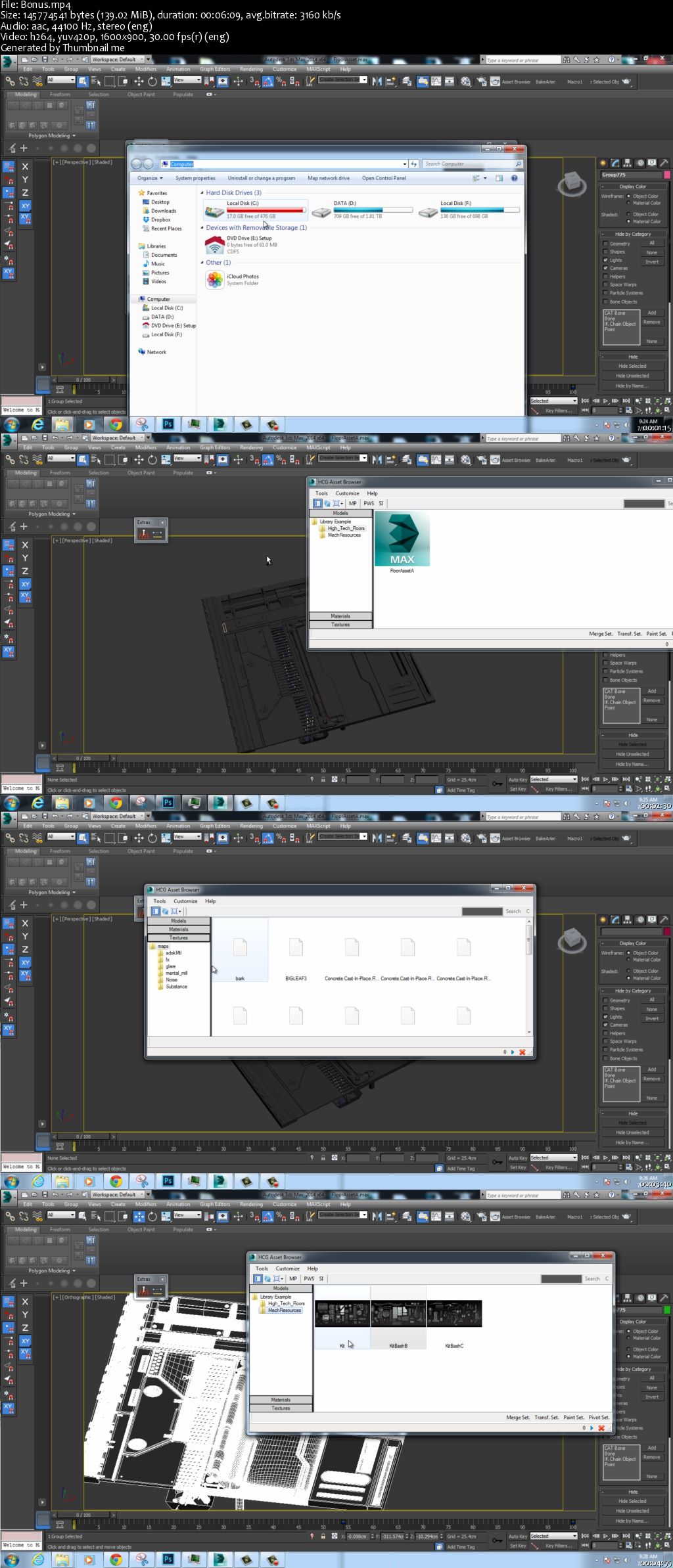
Task: Select the bark texture file icon
Action: 240,948
